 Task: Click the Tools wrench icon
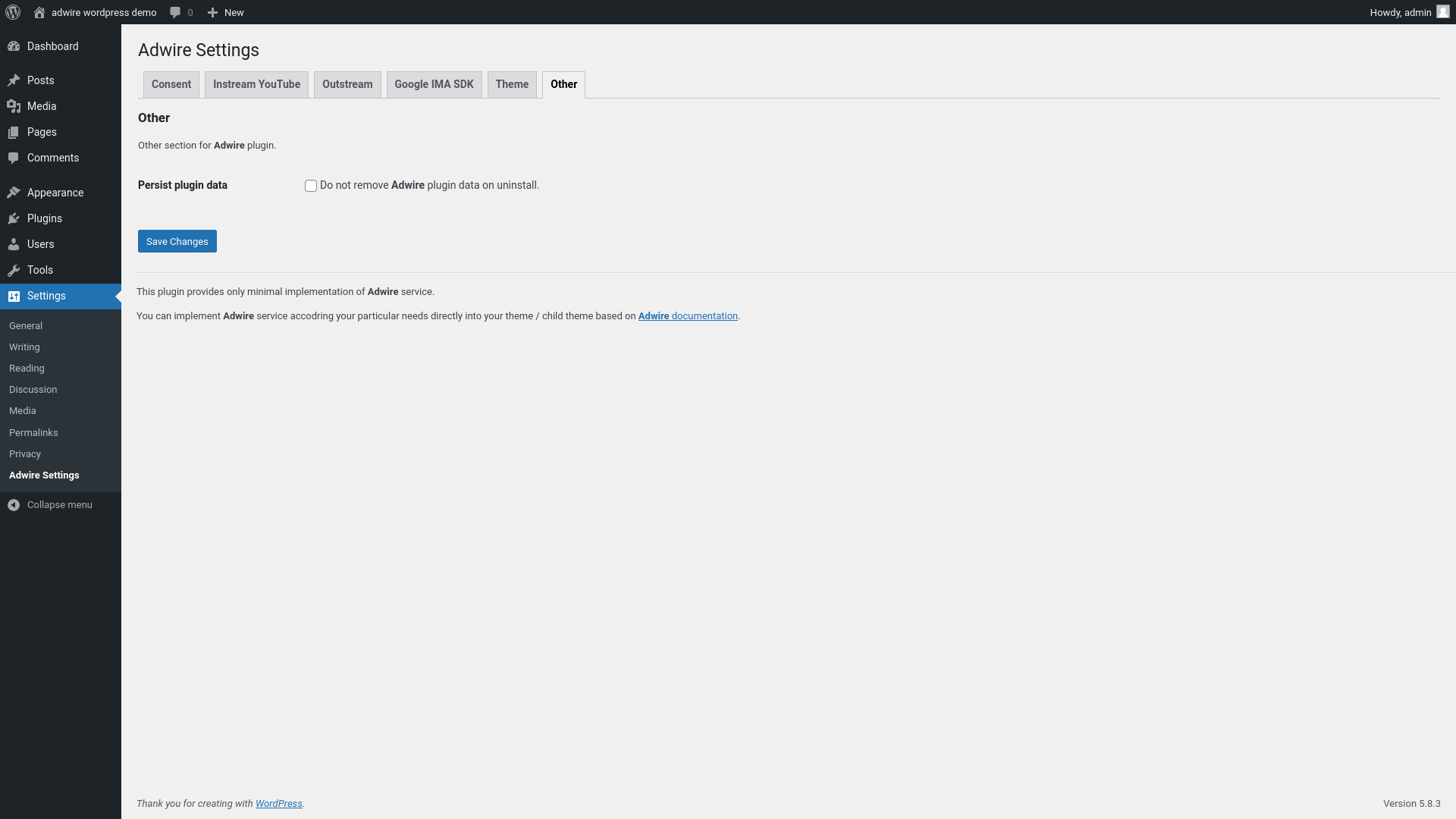coord(14,270)
